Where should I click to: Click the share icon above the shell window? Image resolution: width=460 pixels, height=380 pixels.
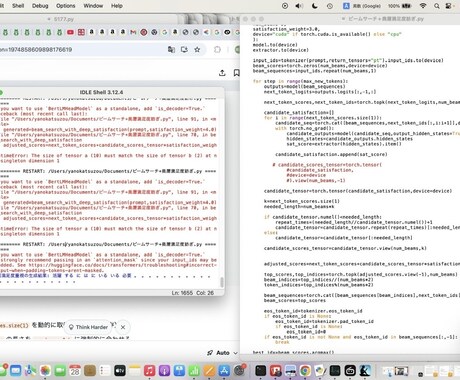(222, 73)
